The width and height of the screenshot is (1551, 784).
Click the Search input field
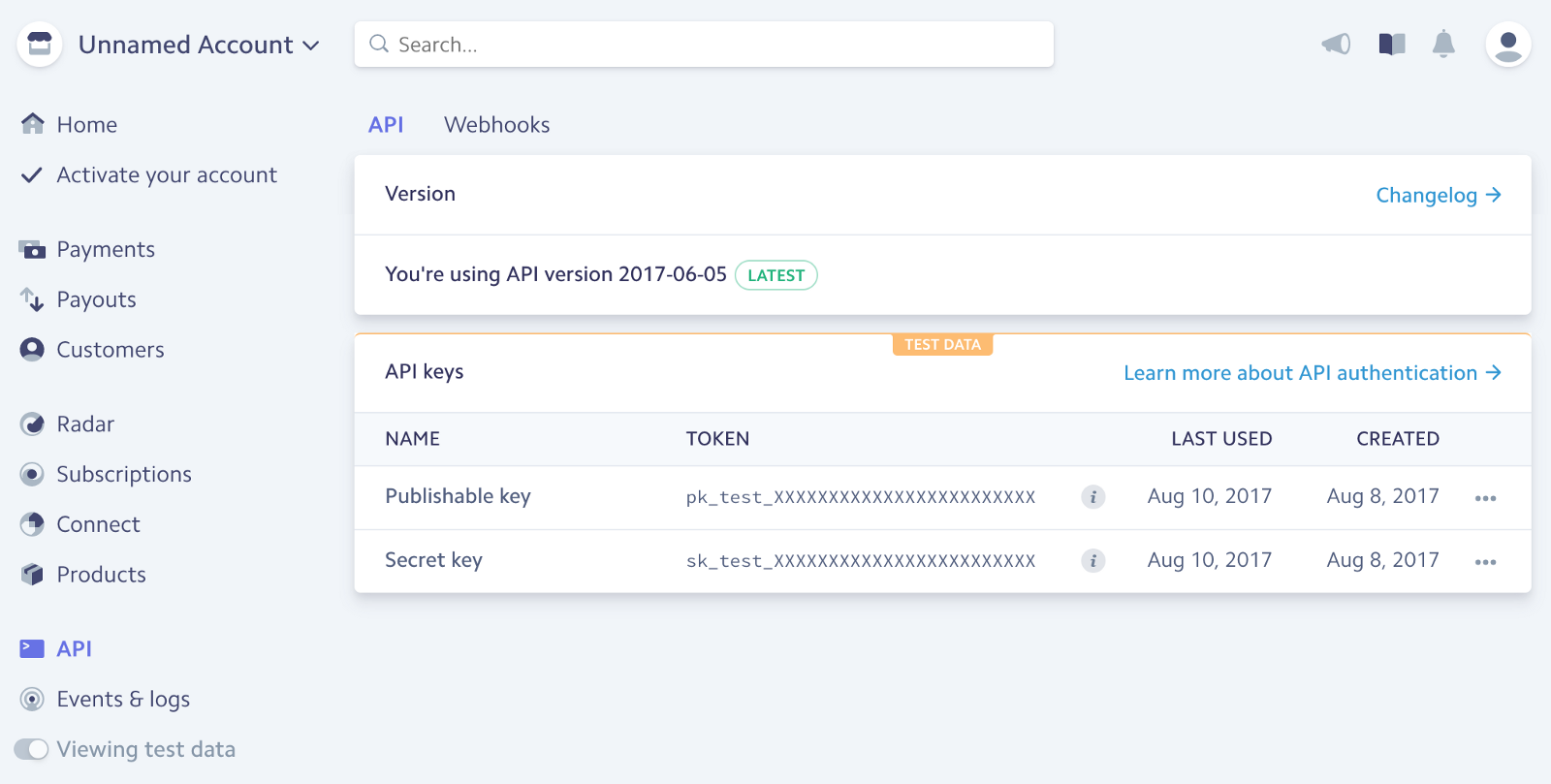pyautogui.click(x=704, y=45)
